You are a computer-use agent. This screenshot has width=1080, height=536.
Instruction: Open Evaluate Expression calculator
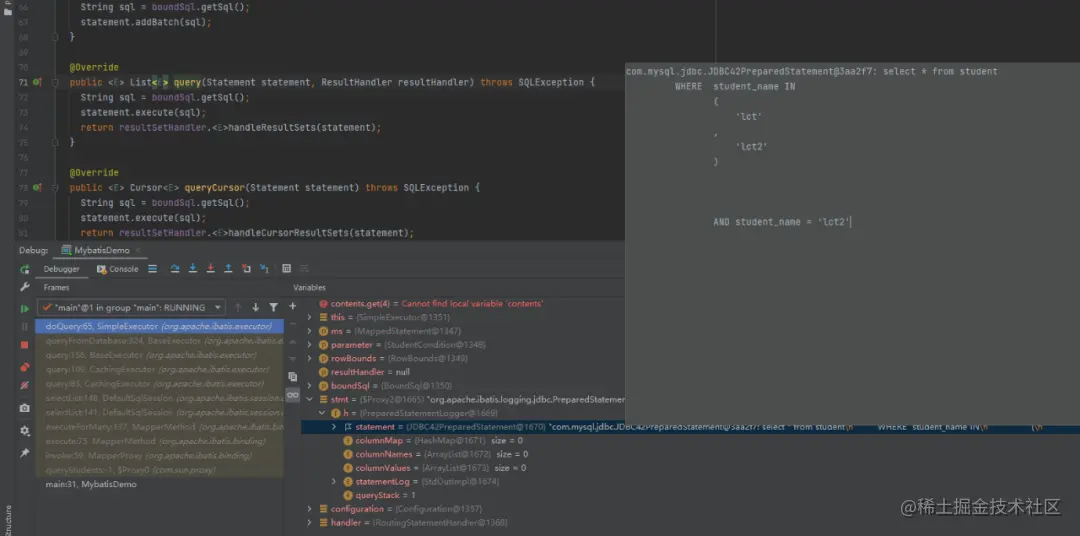(287, 269)
